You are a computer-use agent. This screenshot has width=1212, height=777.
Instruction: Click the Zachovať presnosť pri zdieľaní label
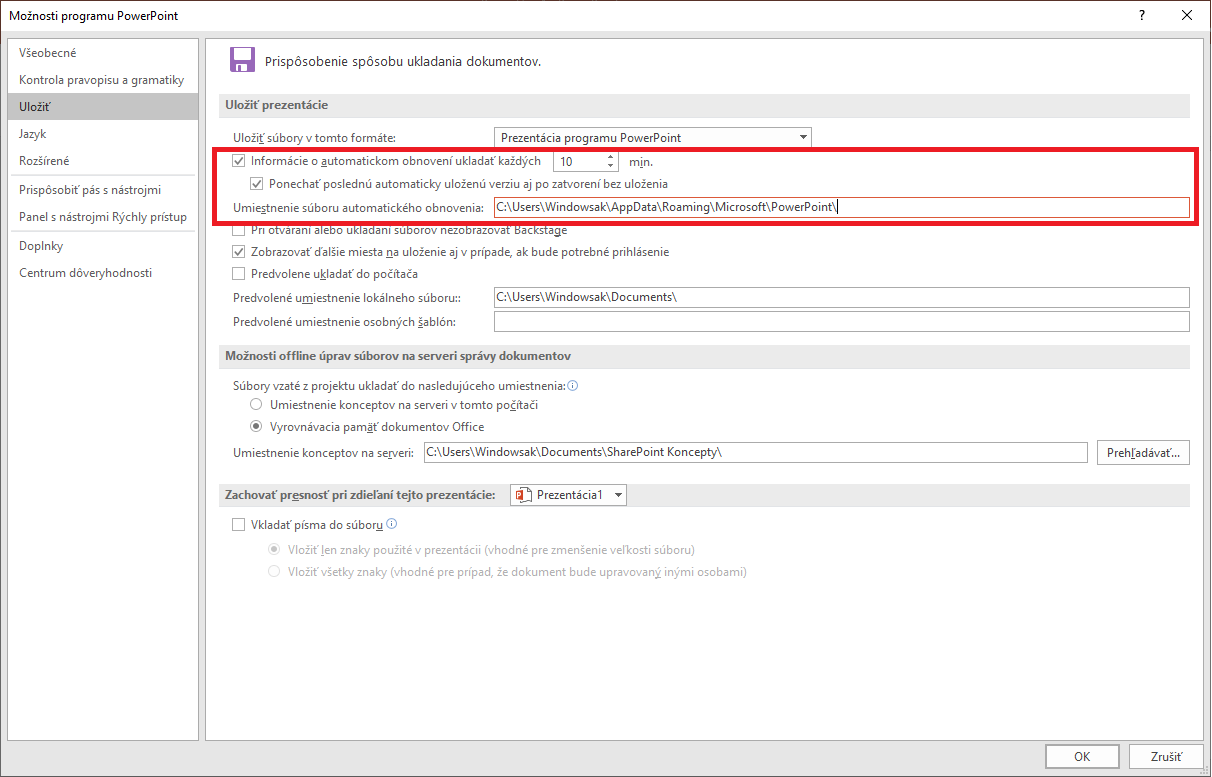pyautogui.click(x=360, y=495)
